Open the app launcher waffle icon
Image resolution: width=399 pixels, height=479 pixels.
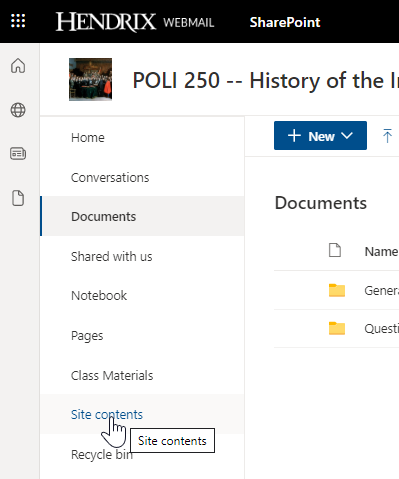(18, 21)
